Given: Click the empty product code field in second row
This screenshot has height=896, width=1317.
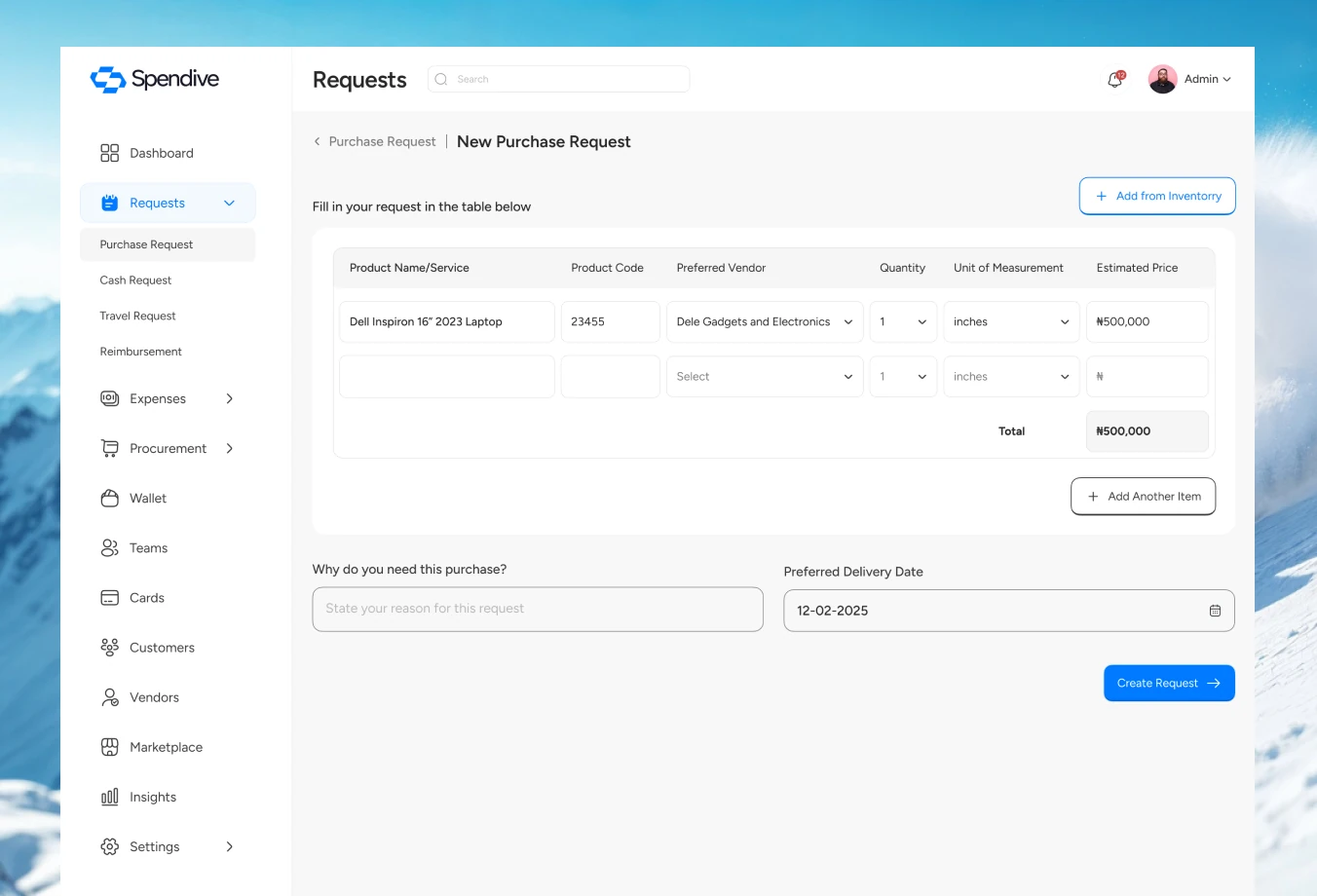Looking at the screenshot, I should [611, 376].
